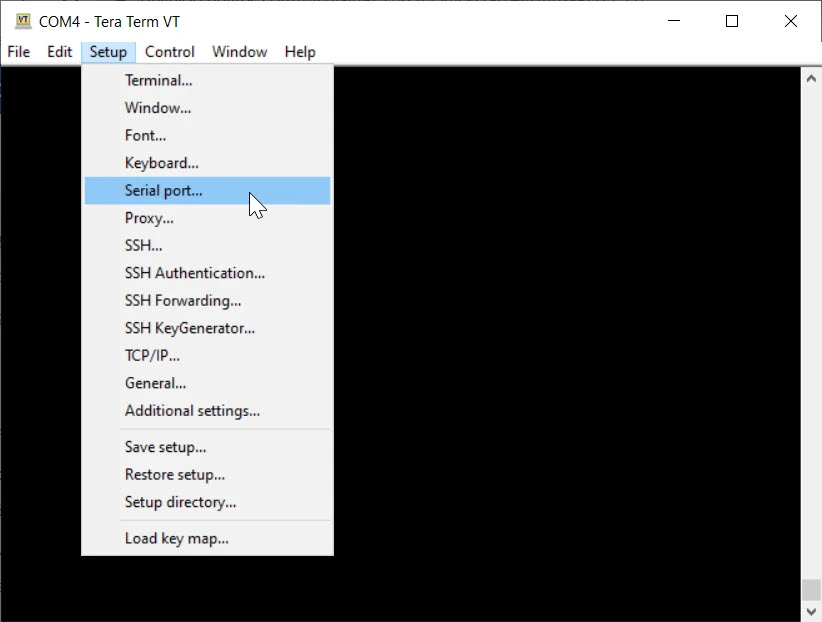This screenshot has height=622, width=822.
Task: Open SSH Authentication... settings
Action: pyautogui.click(x=194, y=273)
